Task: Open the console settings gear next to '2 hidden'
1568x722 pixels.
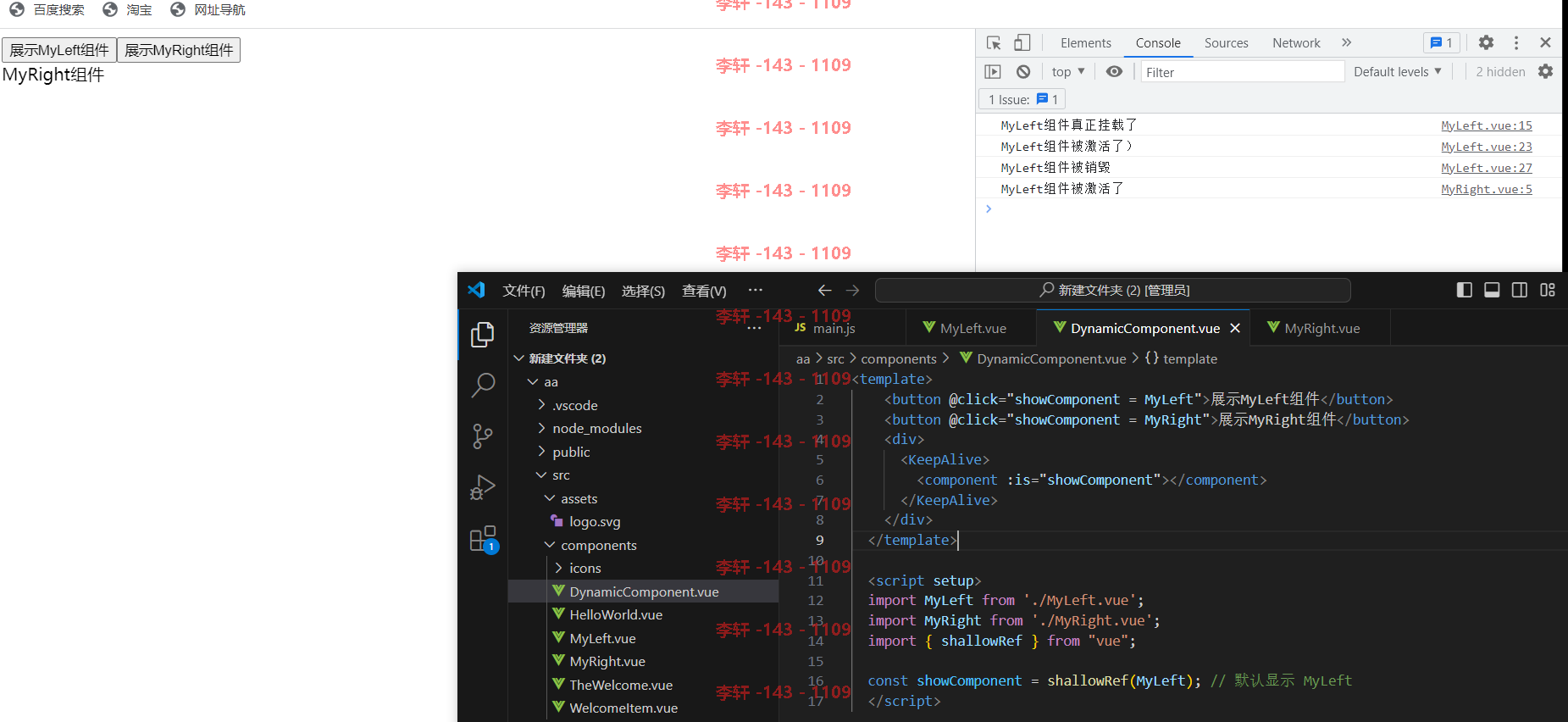Action: pyautogui.click(x=1546, y=72)
